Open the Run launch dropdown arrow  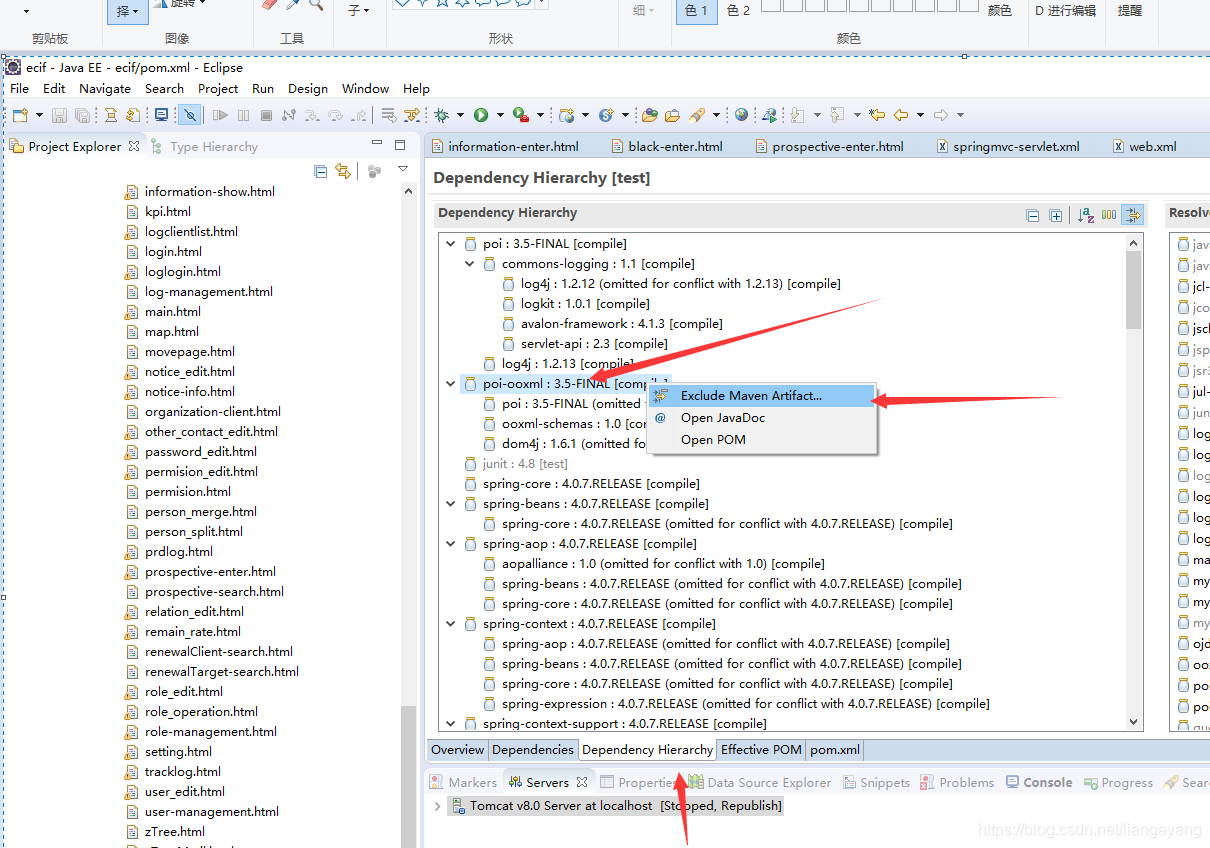click(x=499, y=115)
